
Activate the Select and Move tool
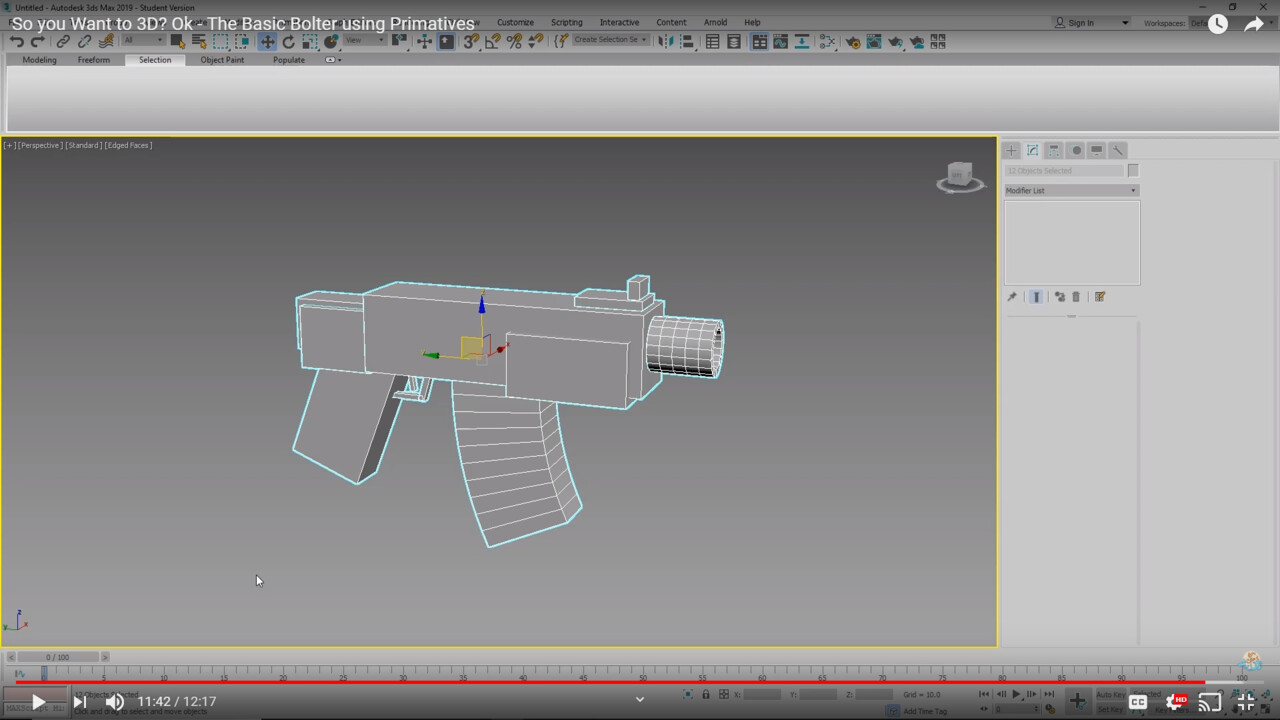point(267,41)
